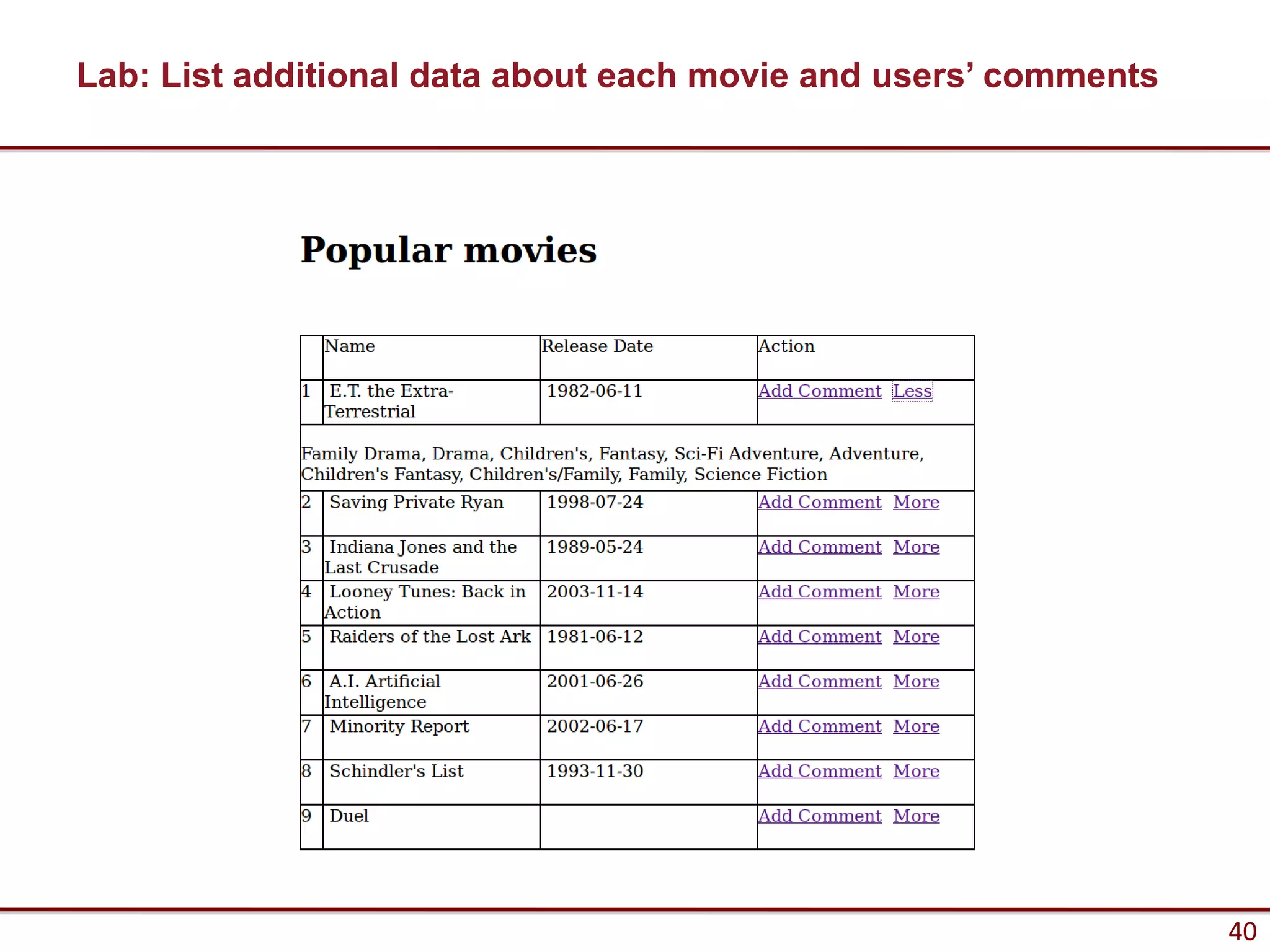Click Add Comment for Saving Private Ryan
The height and width of the screenshot is (952, 1270).
pos(819,502)
